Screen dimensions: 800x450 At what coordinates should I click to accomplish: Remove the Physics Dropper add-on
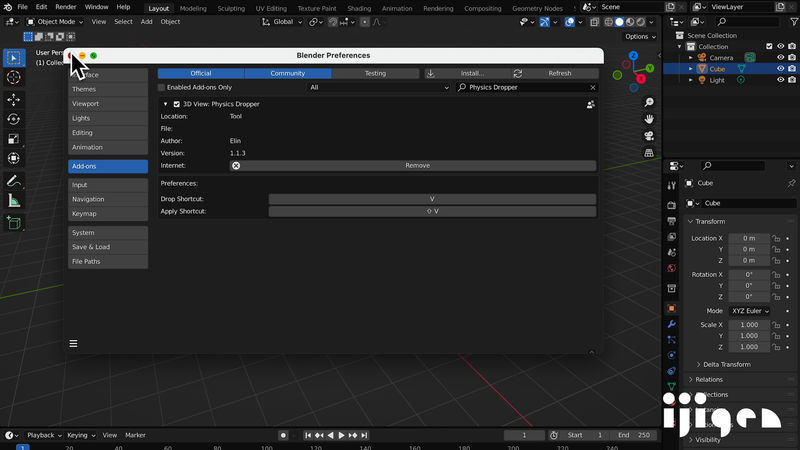pos(413,165)
